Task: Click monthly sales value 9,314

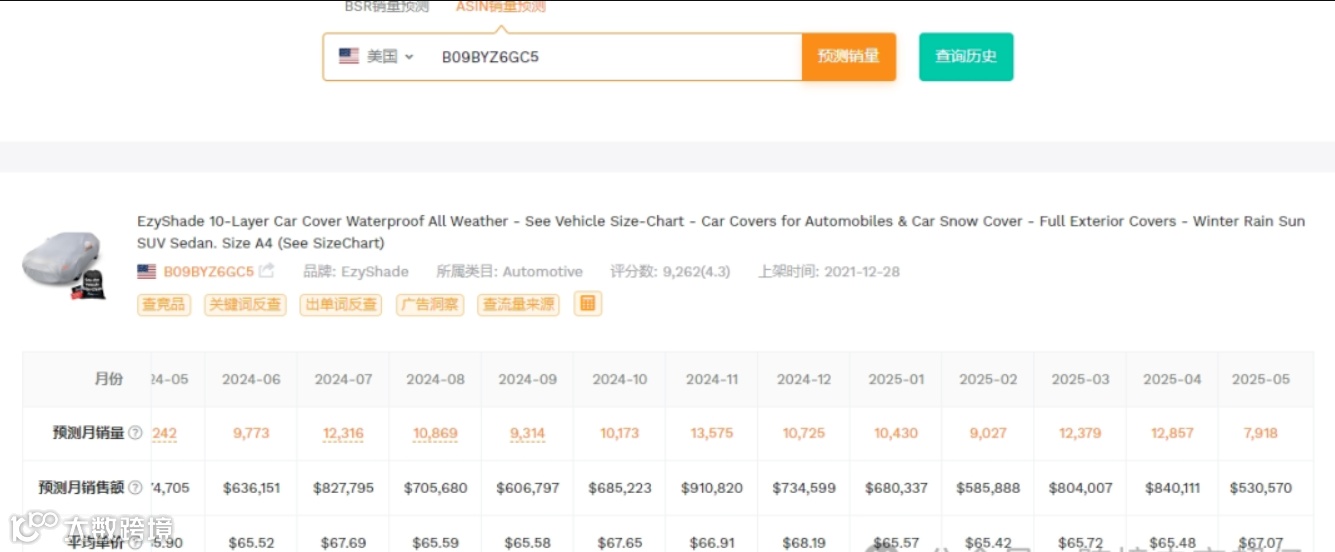Action: point(527,433)
